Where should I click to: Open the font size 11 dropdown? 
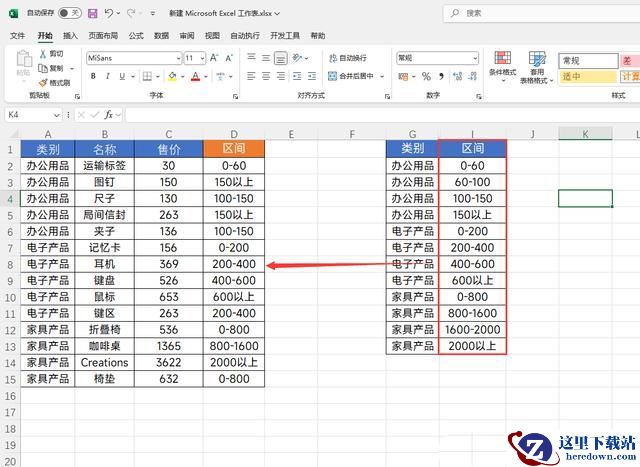click(x=202, y=58)
